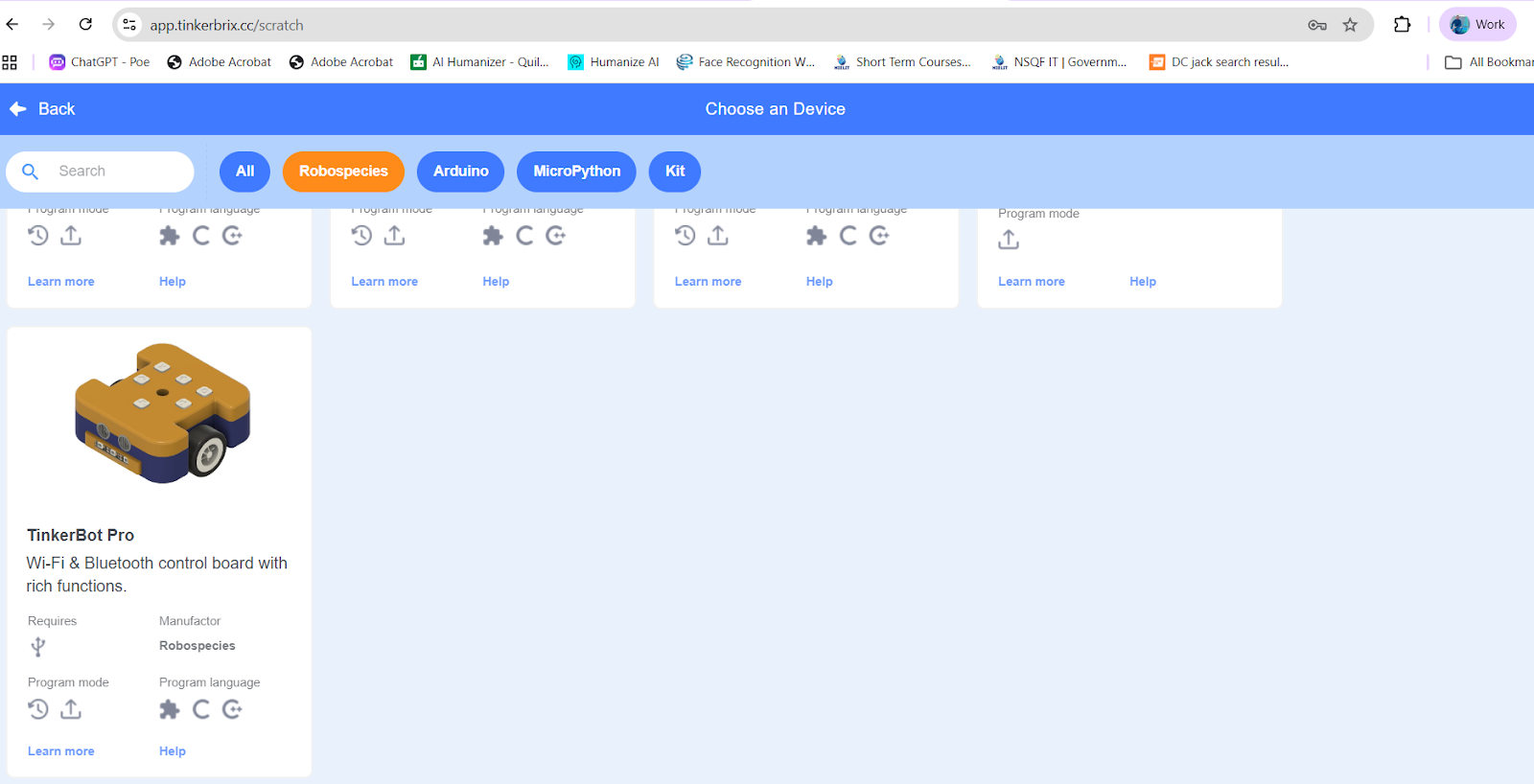
Task: Show the Kit category
Action: point(675,172)
